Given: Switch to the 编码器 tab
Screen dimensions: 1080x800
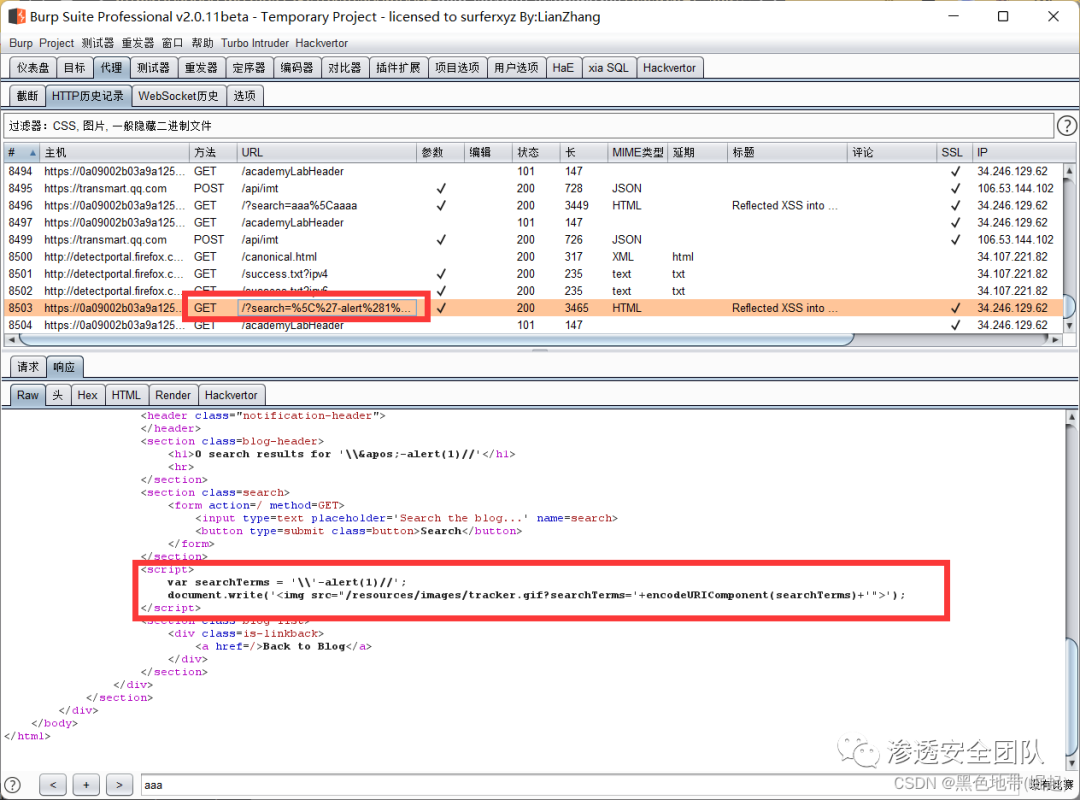Looking at the screenshot, I should tap(297, 68).
